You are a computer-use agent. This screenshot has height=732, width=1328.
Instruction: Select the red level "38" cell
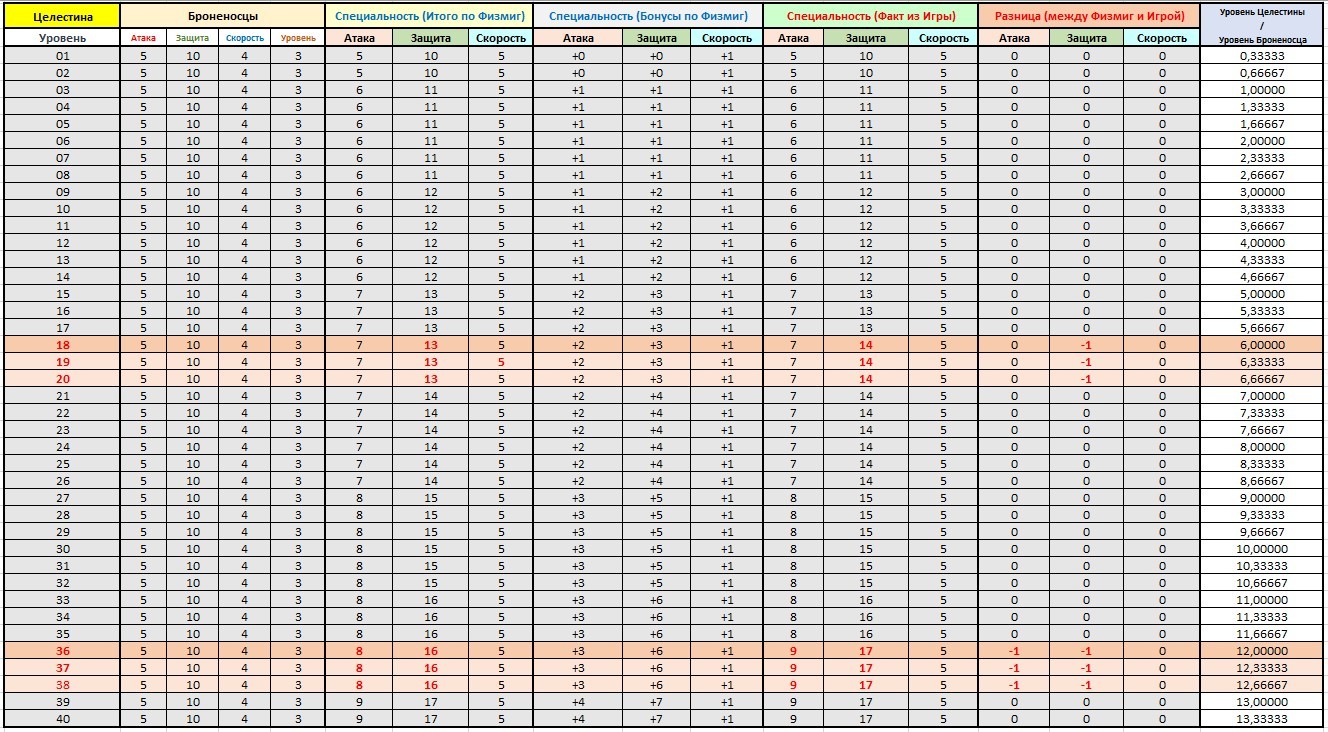point(62,685)
